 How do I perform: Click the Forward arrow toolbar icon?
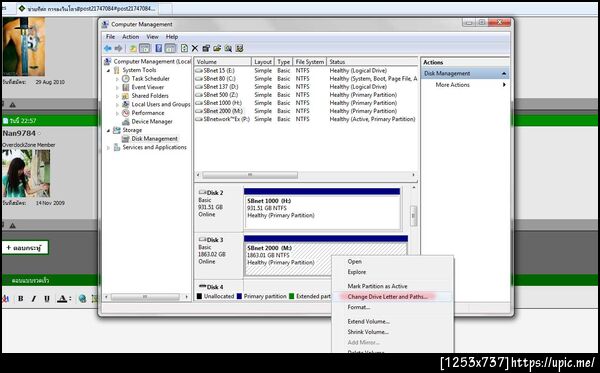(x=119, y=48)
